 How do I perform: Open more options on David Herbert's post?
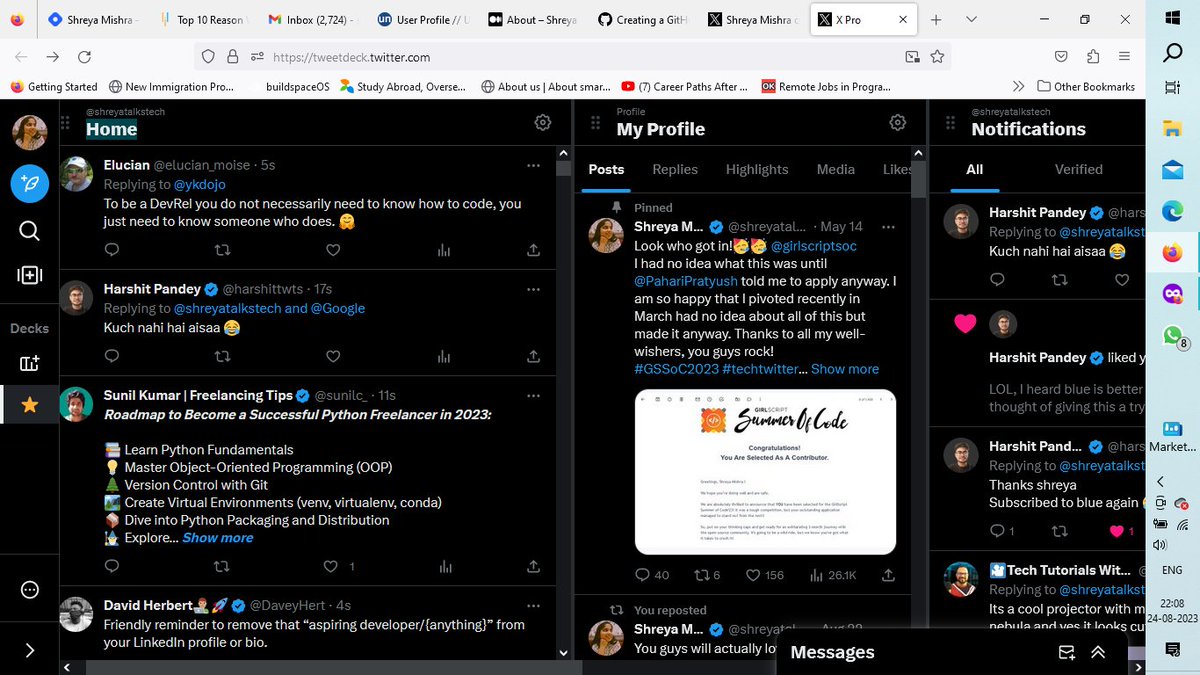tap(535, 606)
